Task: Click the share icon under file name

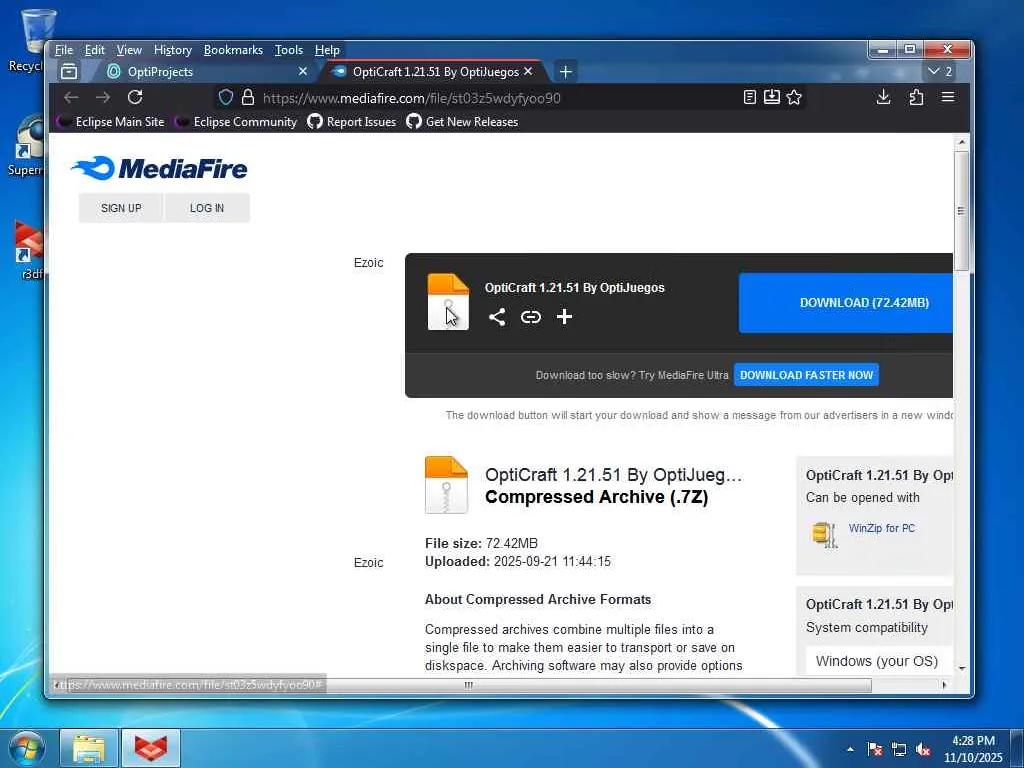Action: tap(497, 317)
